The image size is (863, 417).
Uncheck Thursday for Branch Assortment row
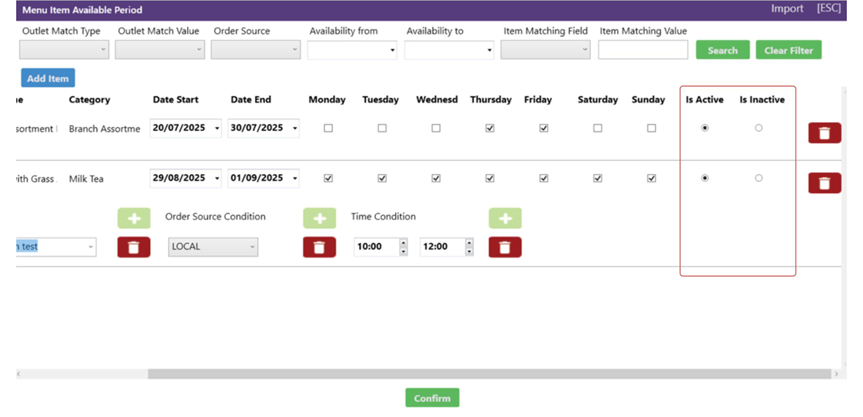tap(489, 128)
